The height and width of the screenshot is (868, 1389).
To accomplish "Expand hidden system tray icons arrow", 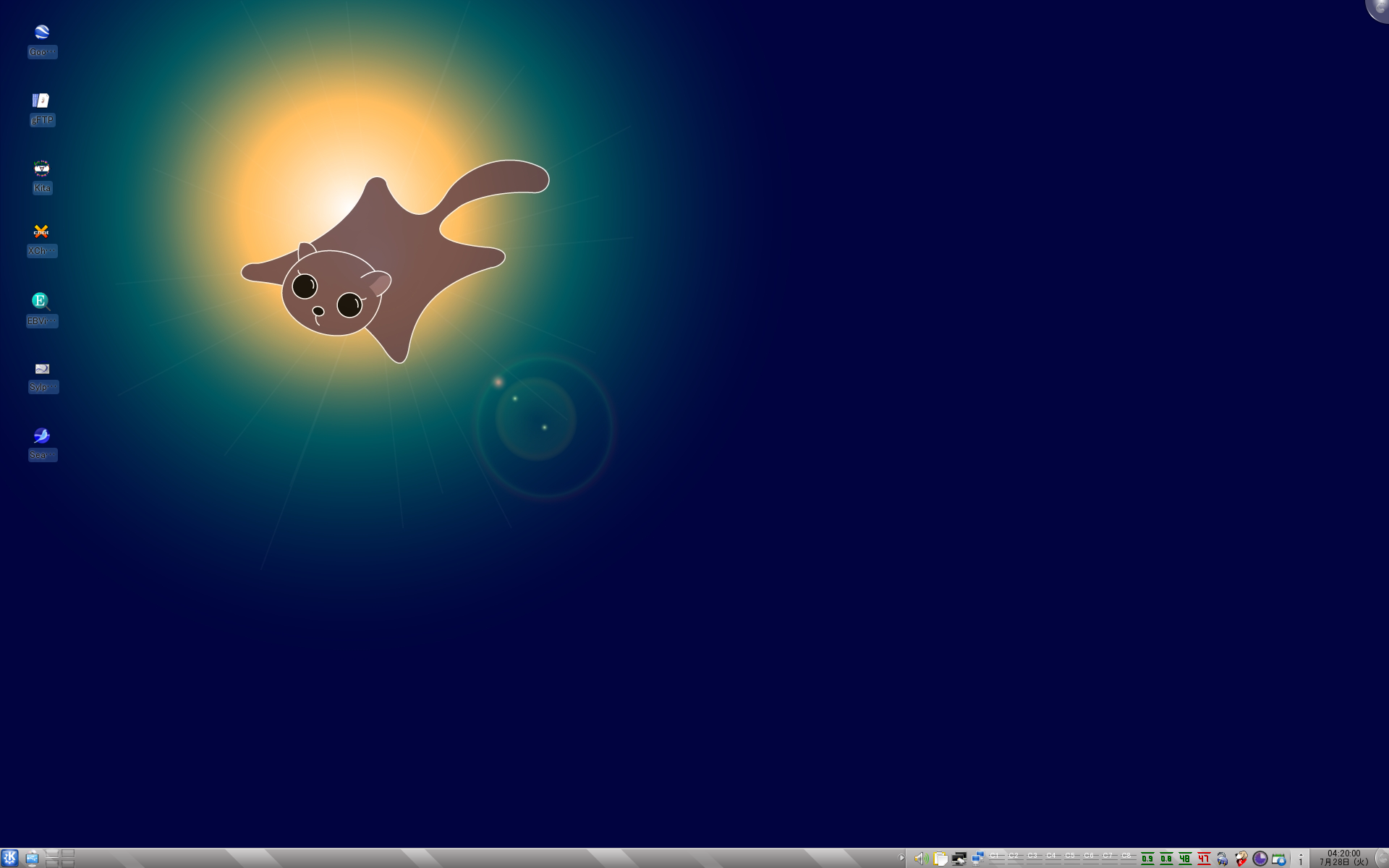I will point(901,858).
